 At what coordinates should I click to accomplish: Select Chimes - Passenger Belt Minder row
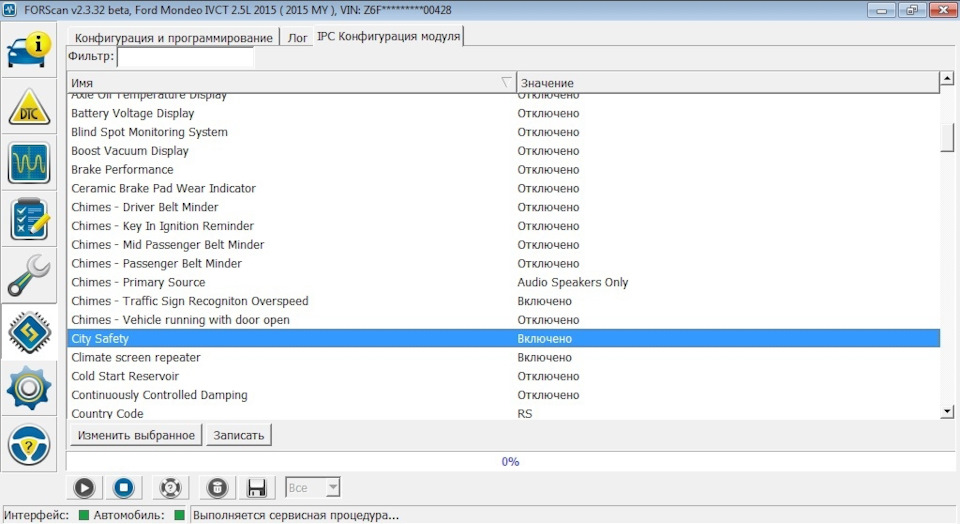(x=503, y=263)
